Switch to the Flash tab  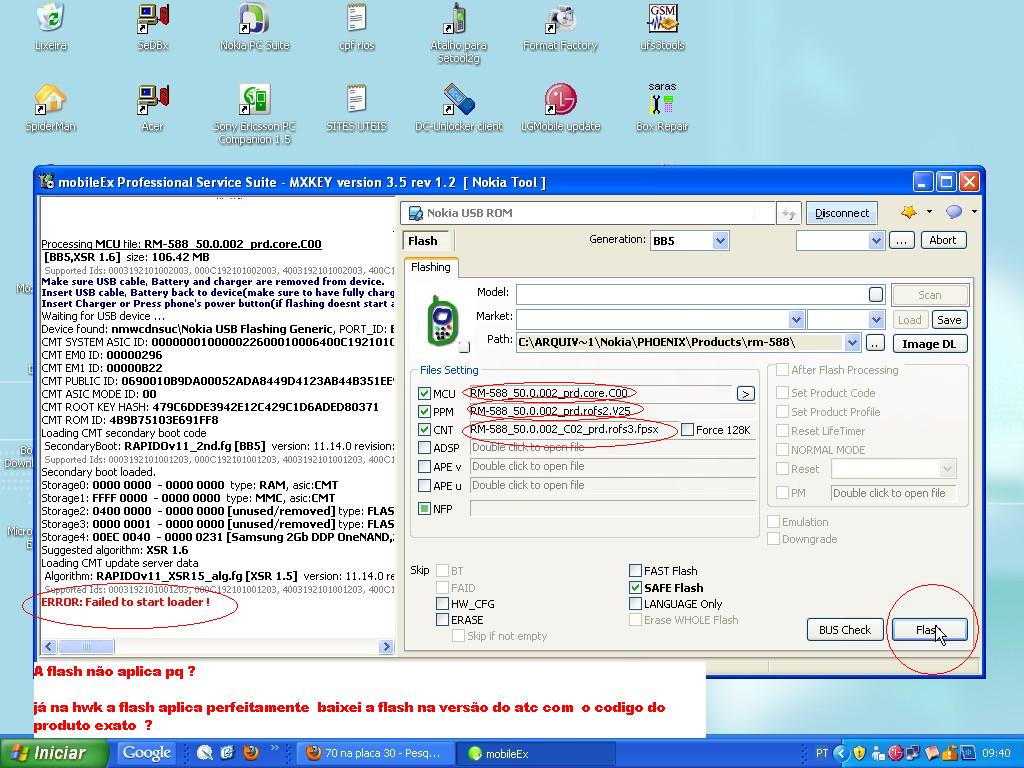point(423,241)
